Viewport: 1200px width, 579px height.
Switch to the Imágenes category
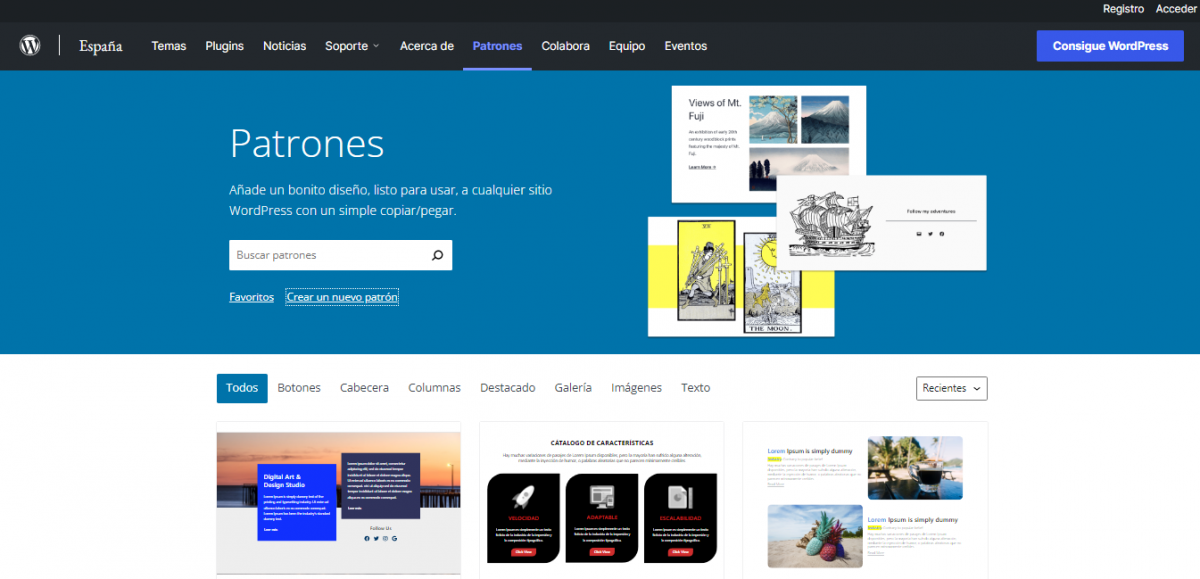click(636, 388)
